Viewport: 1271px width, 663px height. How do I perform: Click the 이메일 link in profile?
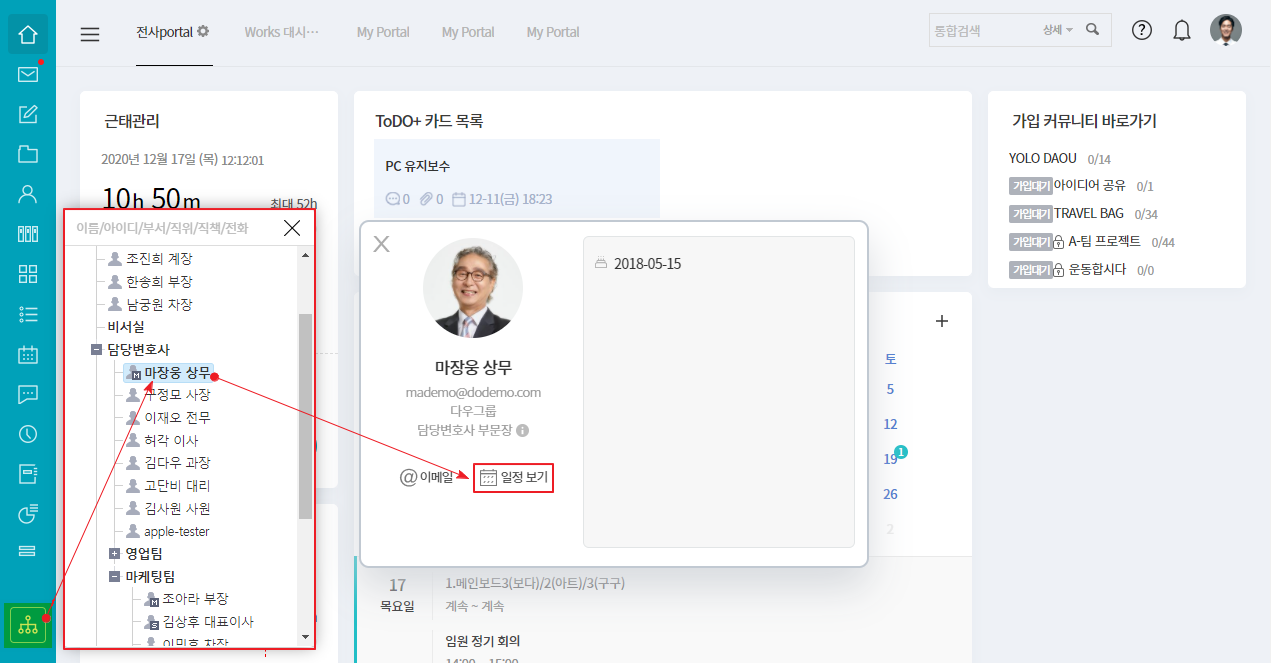coord(427,478)
